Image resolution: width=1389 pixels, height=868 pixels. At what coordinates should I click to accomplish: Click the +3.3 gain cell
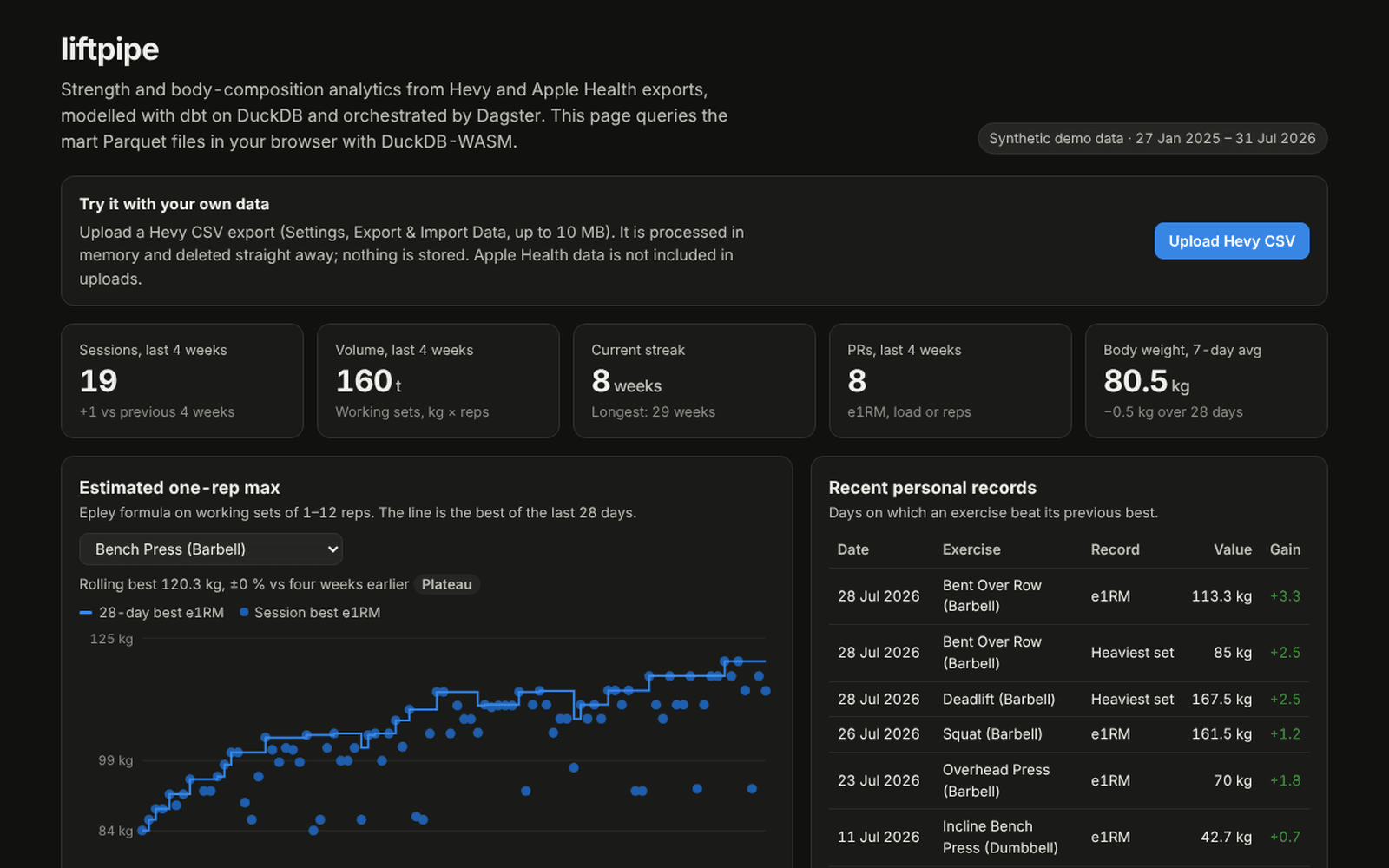[1285, 596]
